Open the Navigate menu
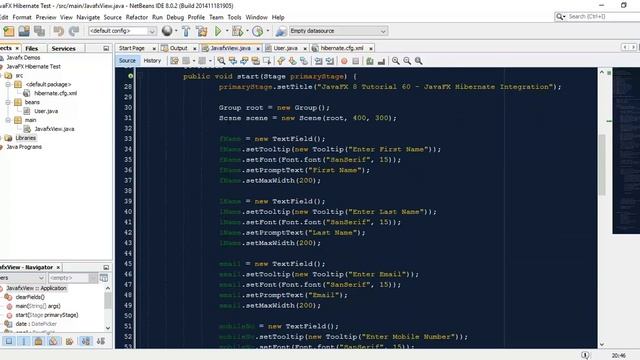Image resolution: width=640 pixels, height=360 pixels. point(88,17)
